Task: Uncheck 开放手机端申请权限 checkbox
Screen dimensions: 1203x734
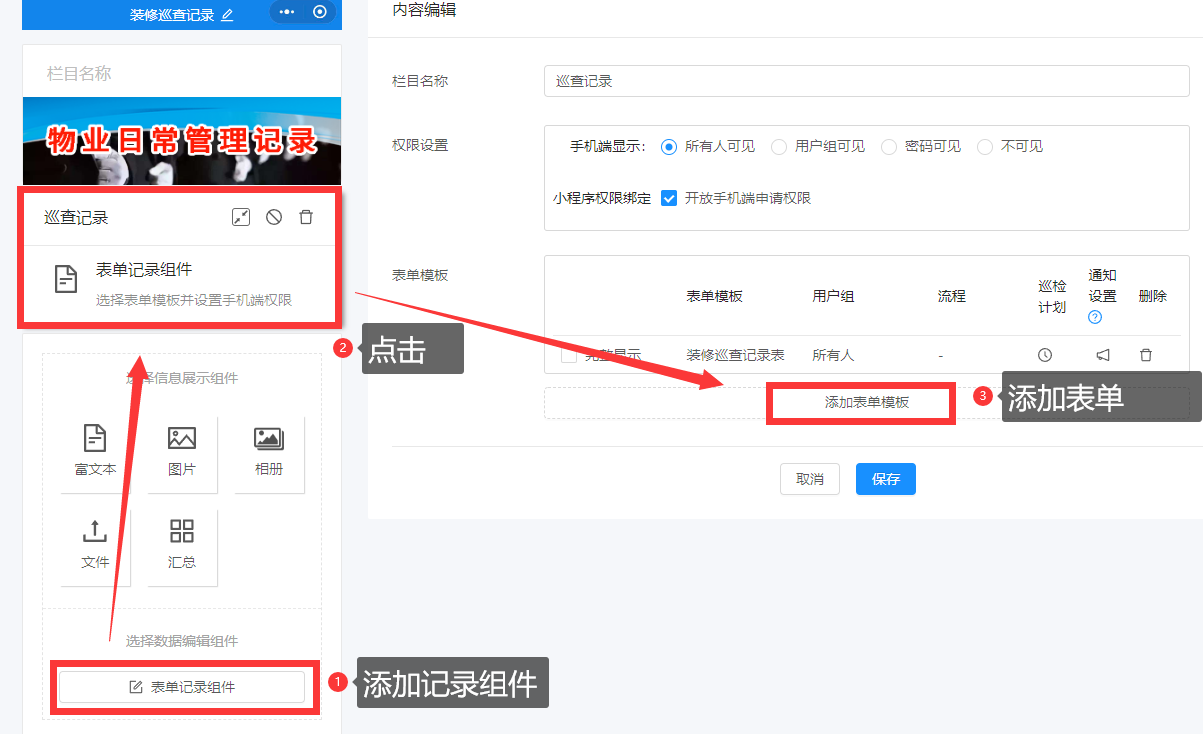Action: tap(670, 198)
